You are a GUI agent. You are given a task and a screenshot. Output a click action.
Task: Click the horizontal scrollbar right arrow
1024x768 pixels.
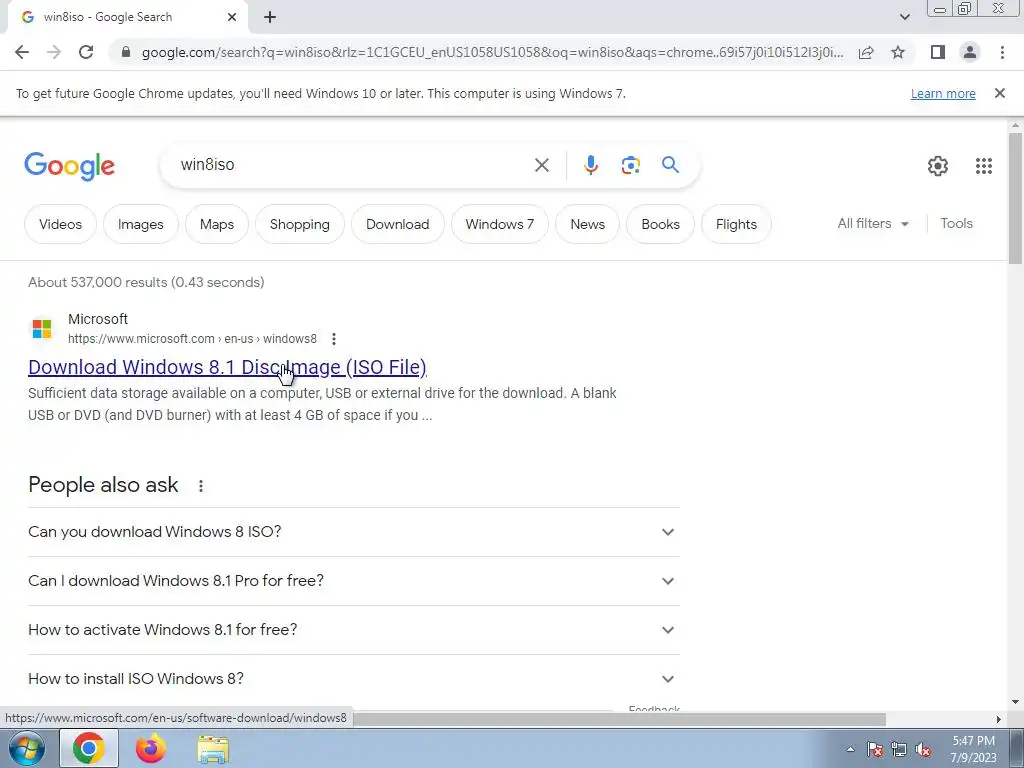[998, 719]
